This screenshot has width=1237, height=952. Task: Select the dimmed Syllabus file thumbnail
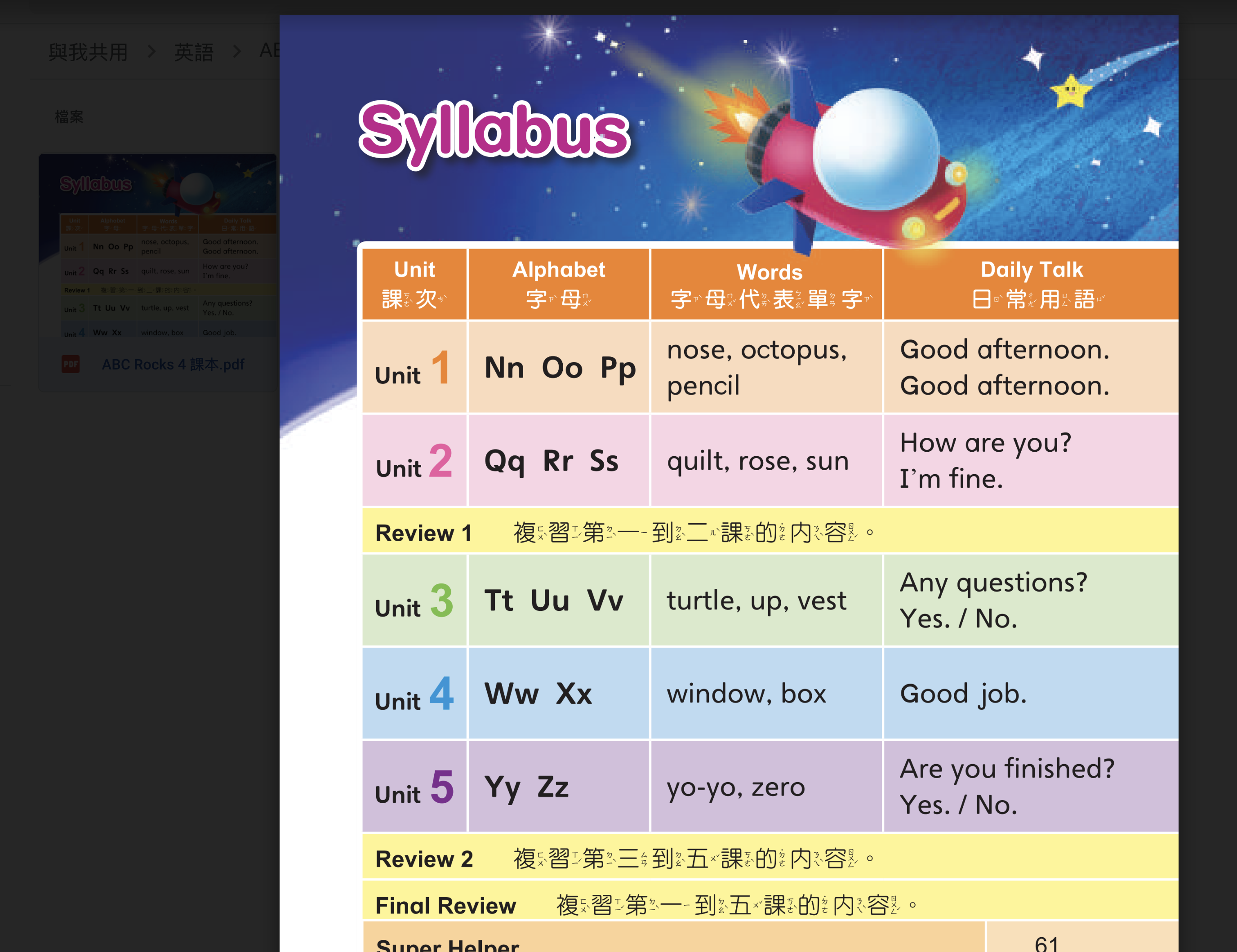158,246
